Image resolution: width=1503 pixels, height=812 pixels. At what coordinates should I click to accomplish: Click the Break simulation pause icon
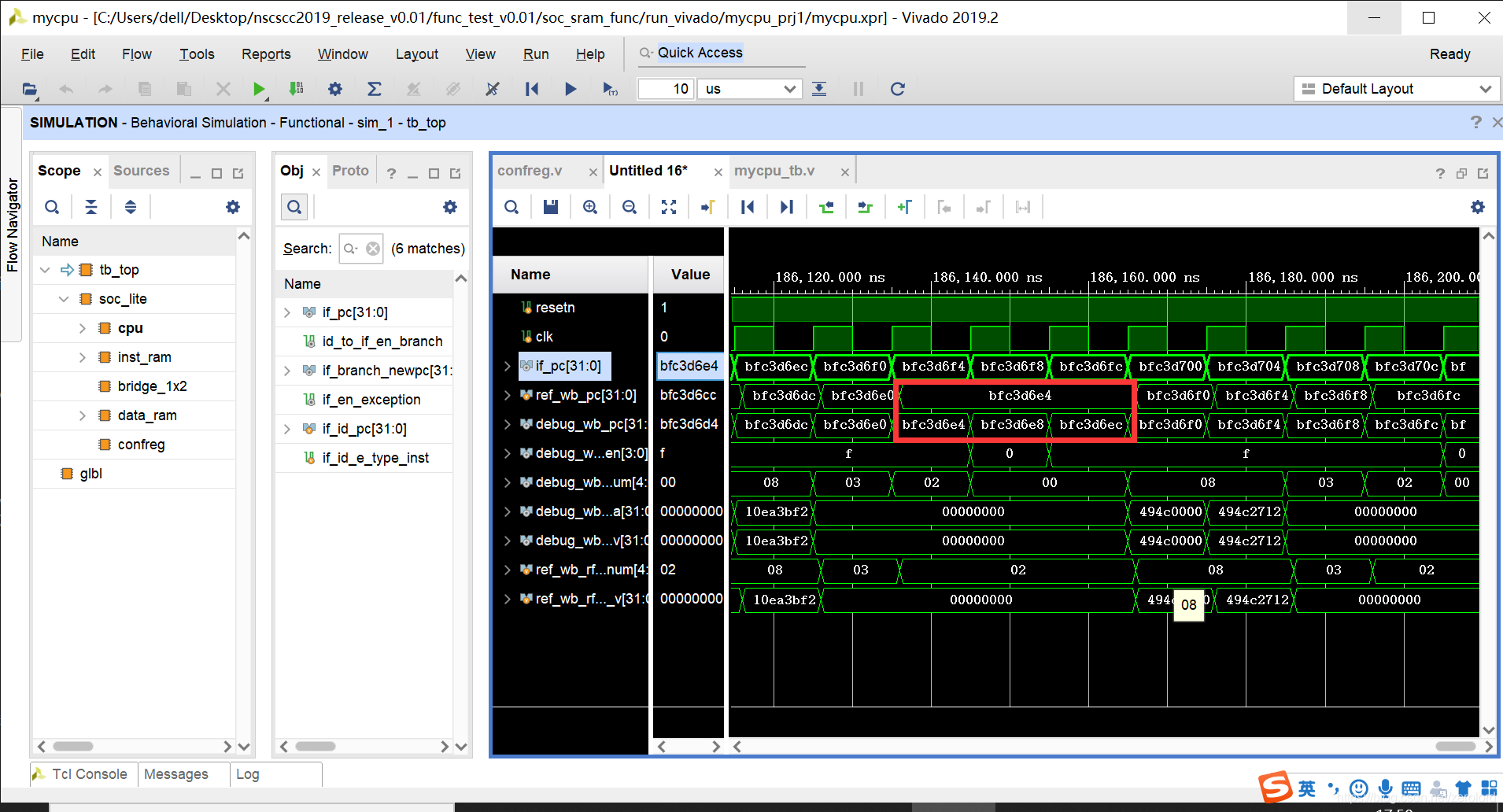[859, 89]
